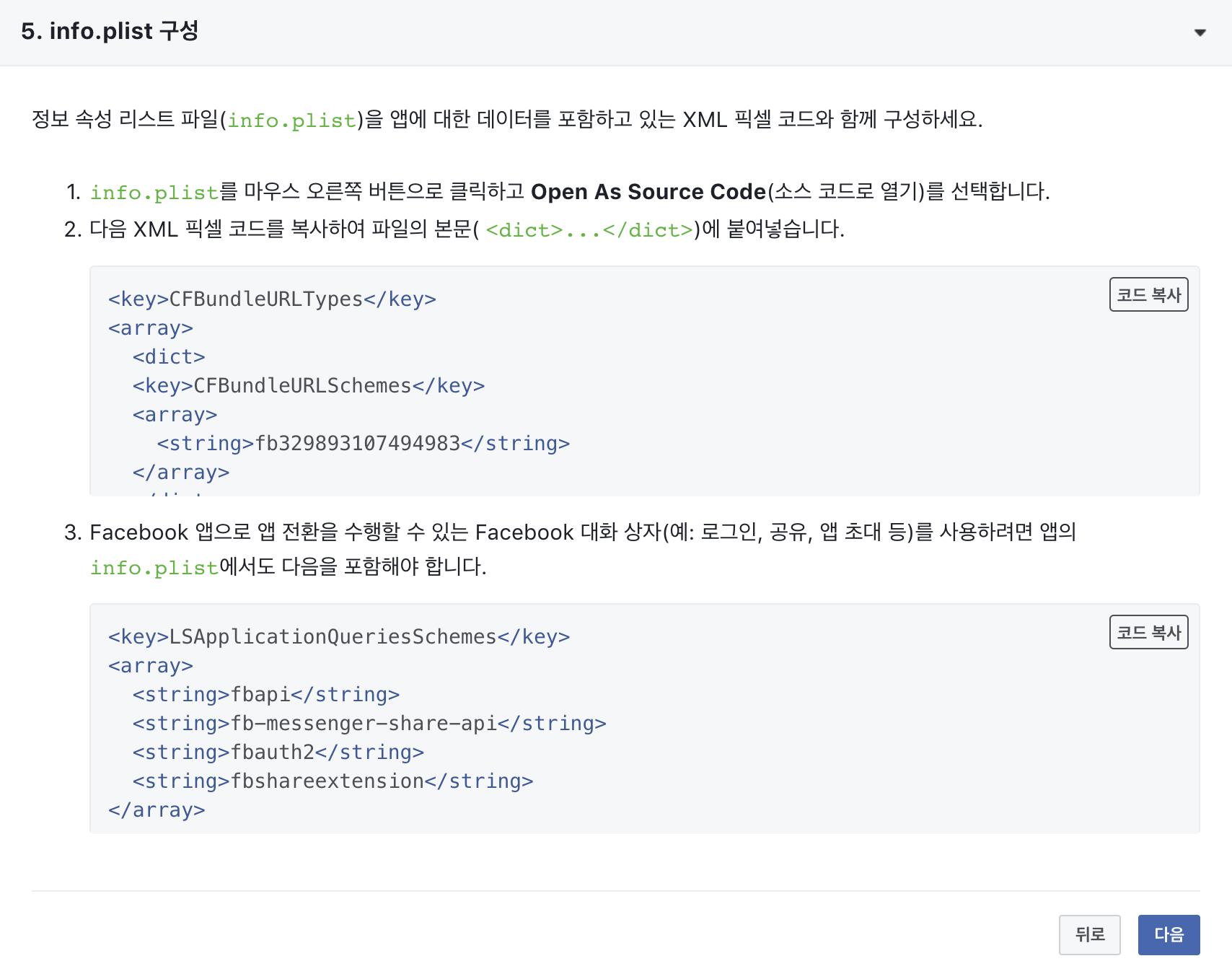Click the fbauth2 string line

278,753
